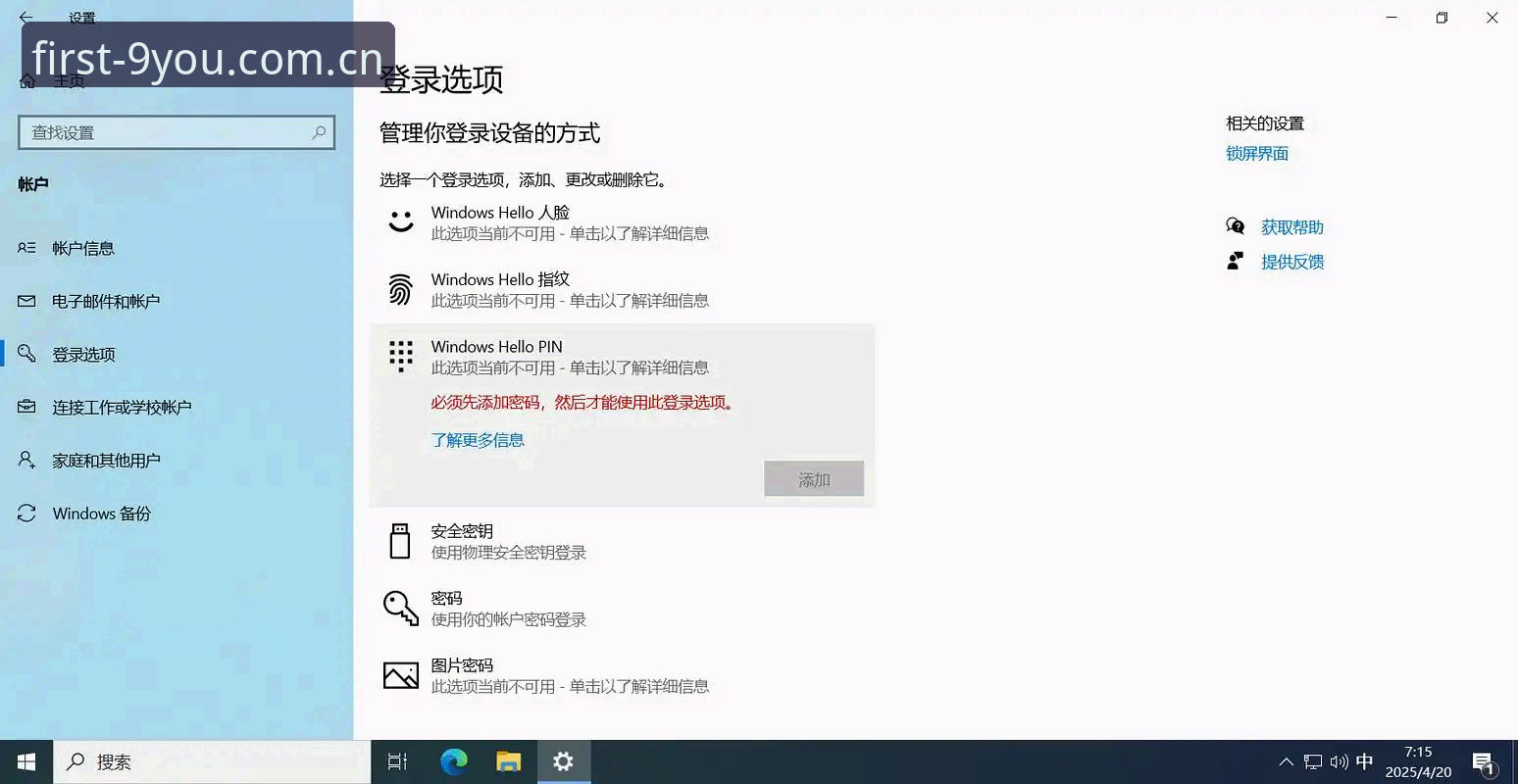Viewport: 1518px width, 784px height.
Task: Click the 获取帮助 chat bubble icon
Action: point(1236,226)
